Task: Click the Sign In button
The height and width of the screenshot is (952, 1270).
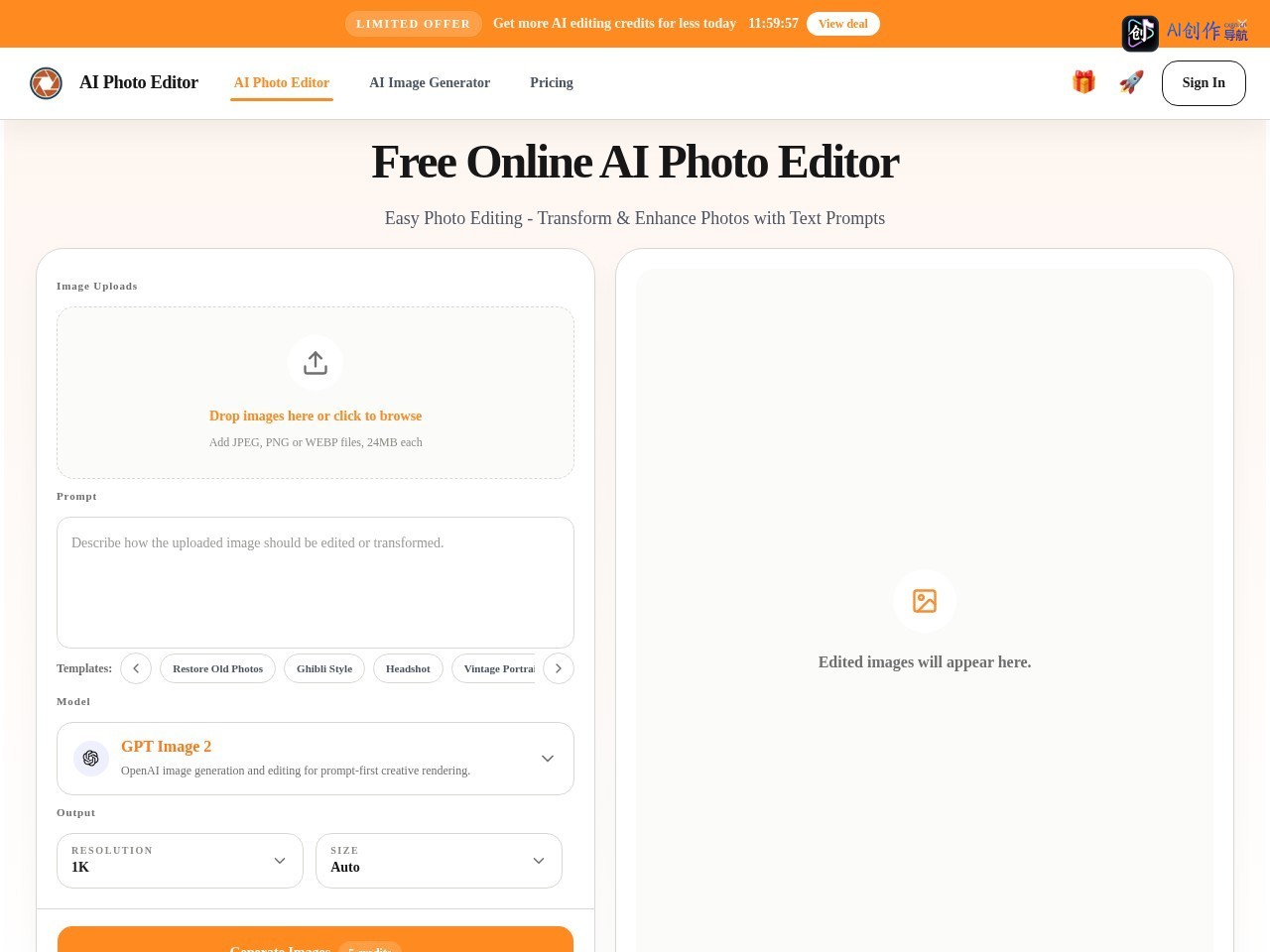Action: click(x=1204, y=83)
